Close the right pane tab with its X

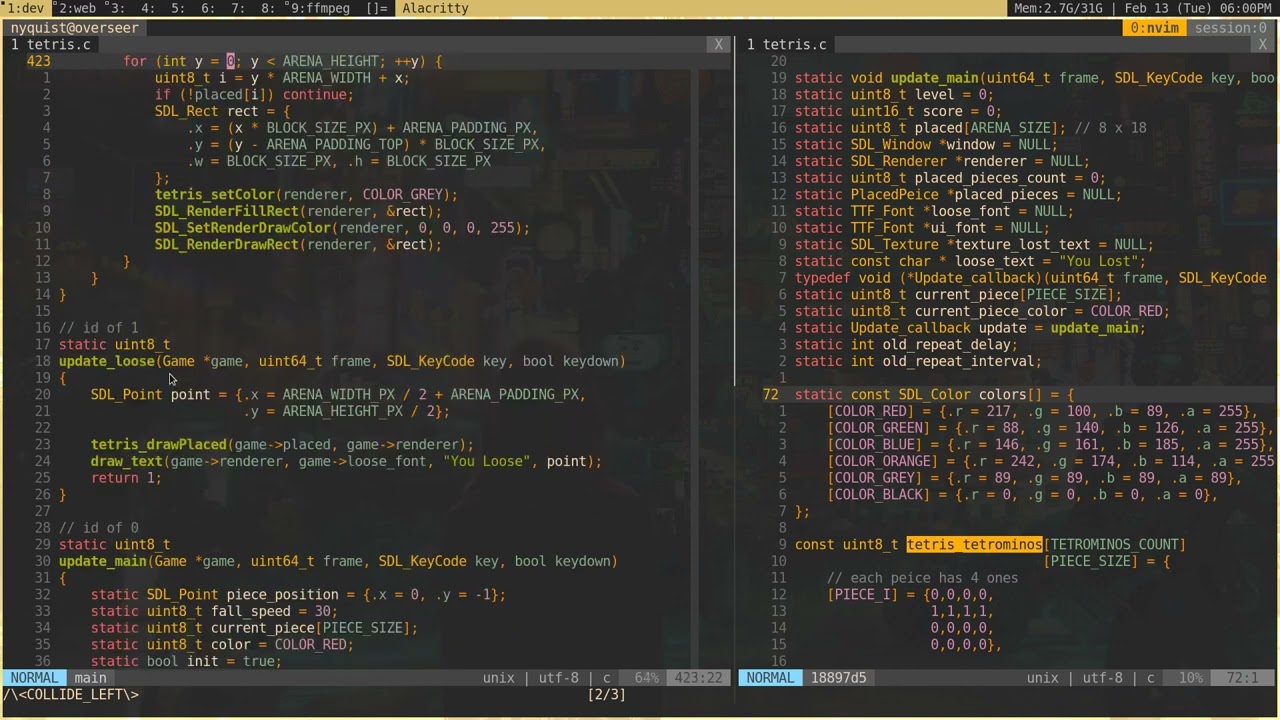(1263, 45)
